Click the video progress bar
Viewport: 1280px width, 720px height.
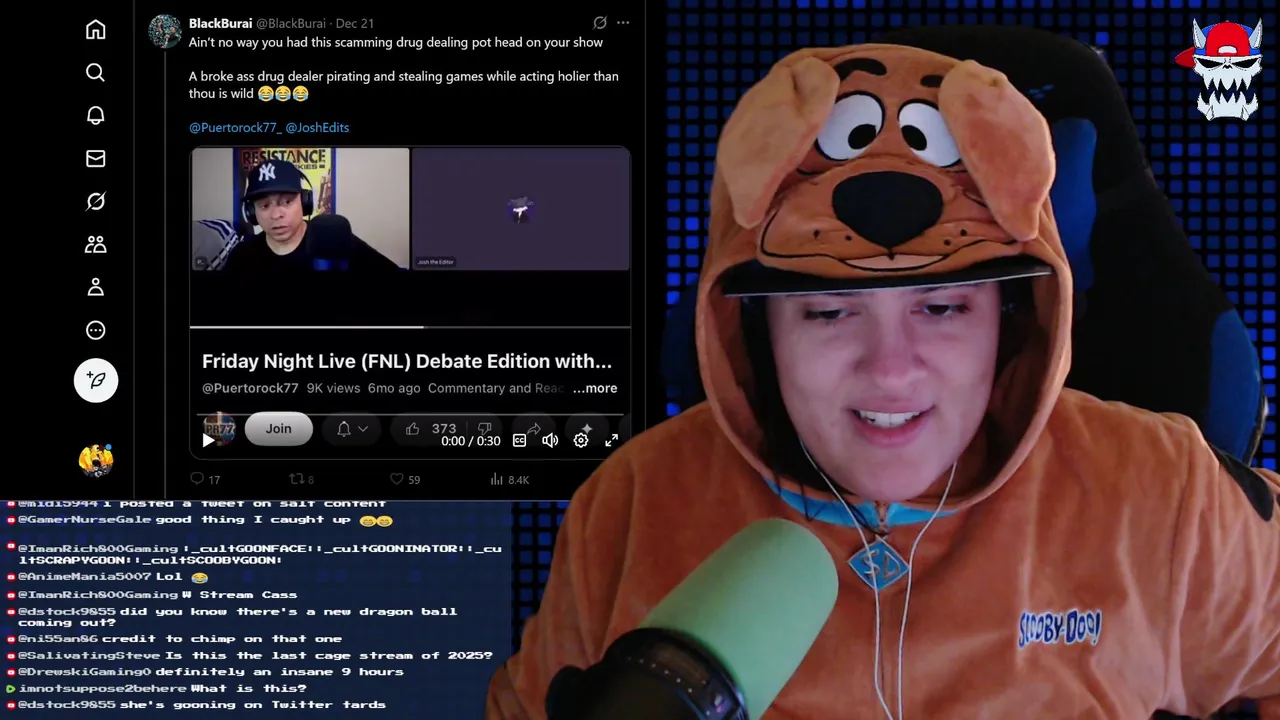[410, 327]
